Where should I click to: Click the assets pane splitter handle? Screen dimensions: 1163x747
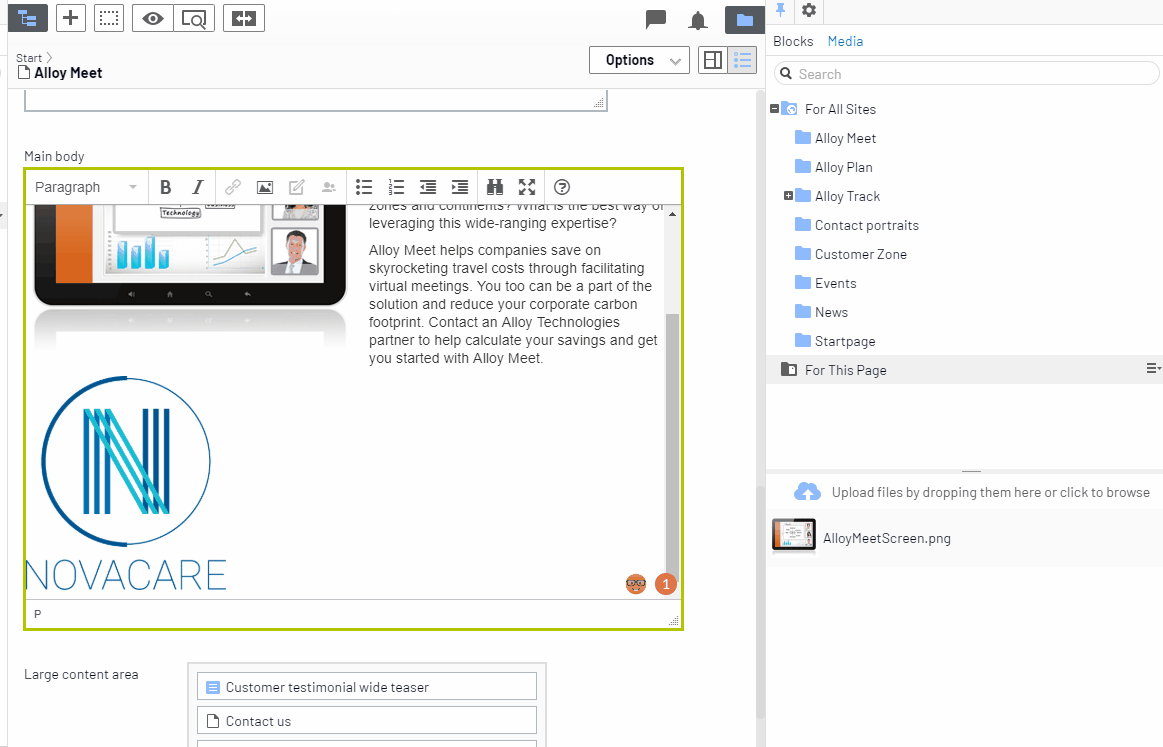971,471
